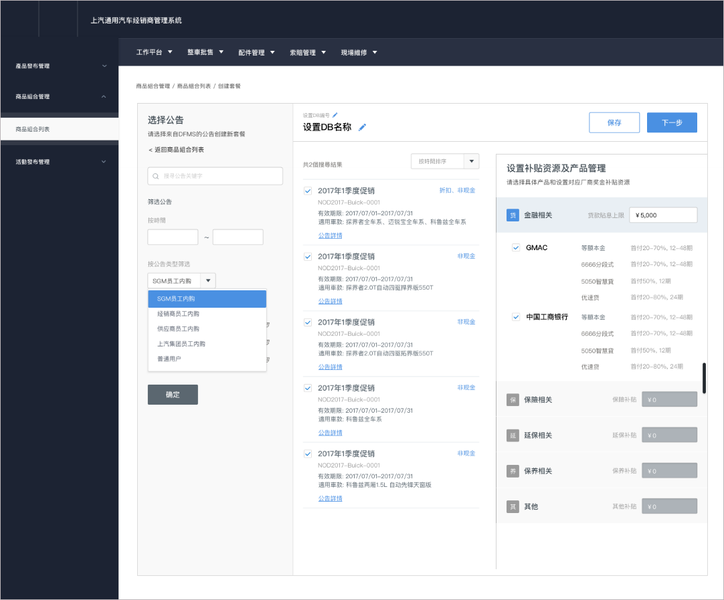Choose highlighted SGM员工内购 option in the list
The image size is (724, 600).
(207, 299)
